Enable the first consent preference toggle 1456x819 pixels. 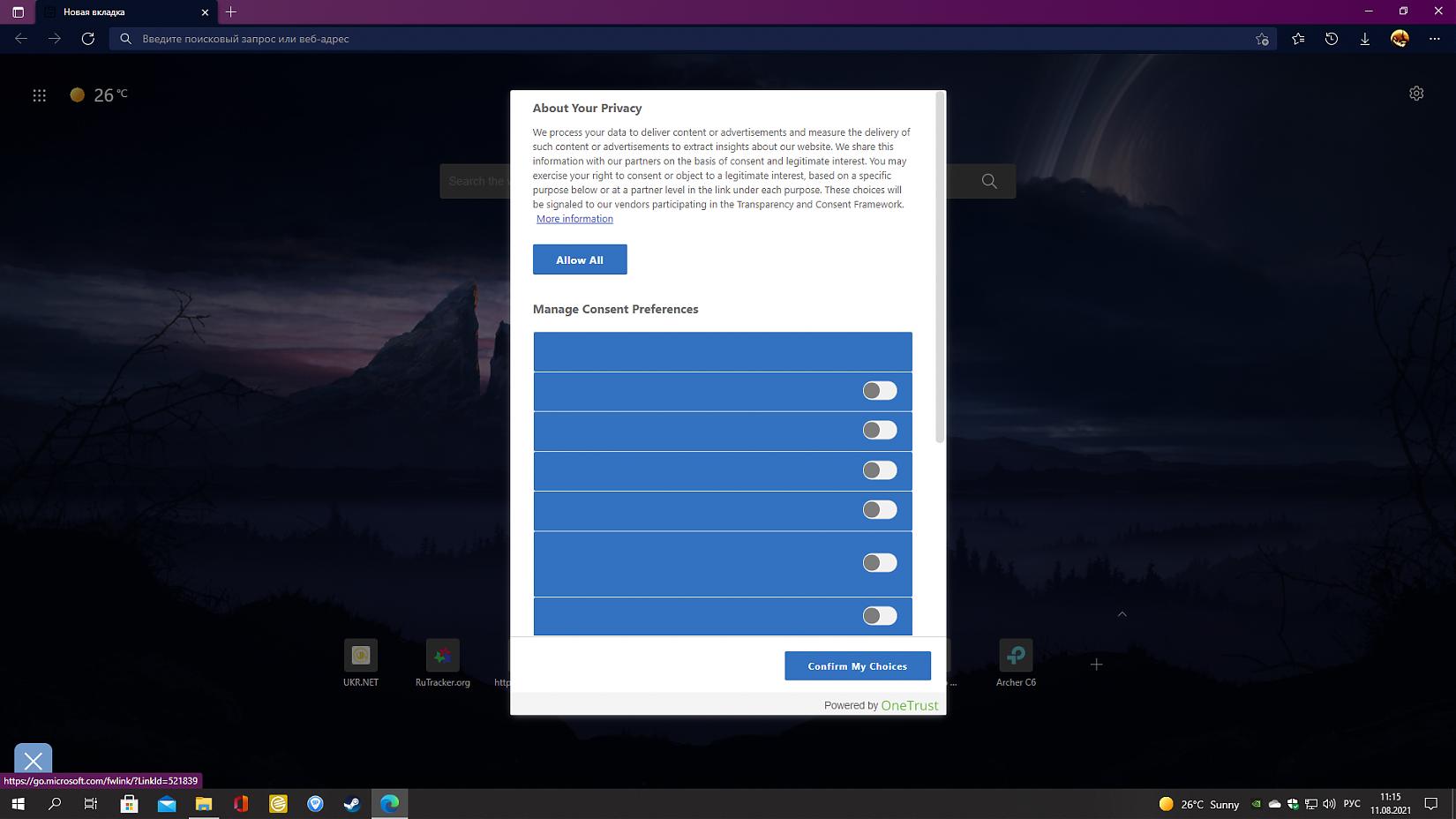(x=879, y=391)
